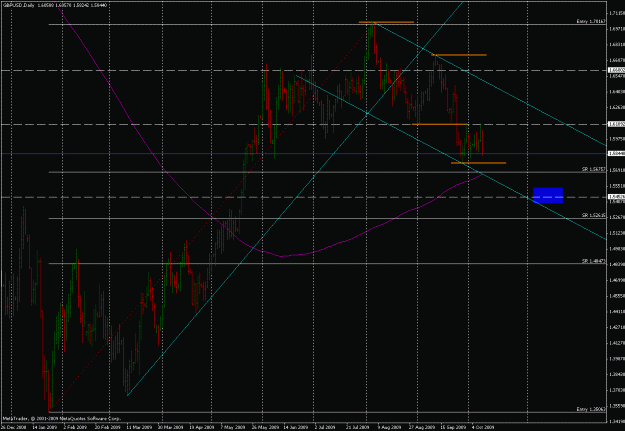The image size is (625, 431).
Task: Click the 2 Jul 2009 date label
Action: tap(325, 427)
